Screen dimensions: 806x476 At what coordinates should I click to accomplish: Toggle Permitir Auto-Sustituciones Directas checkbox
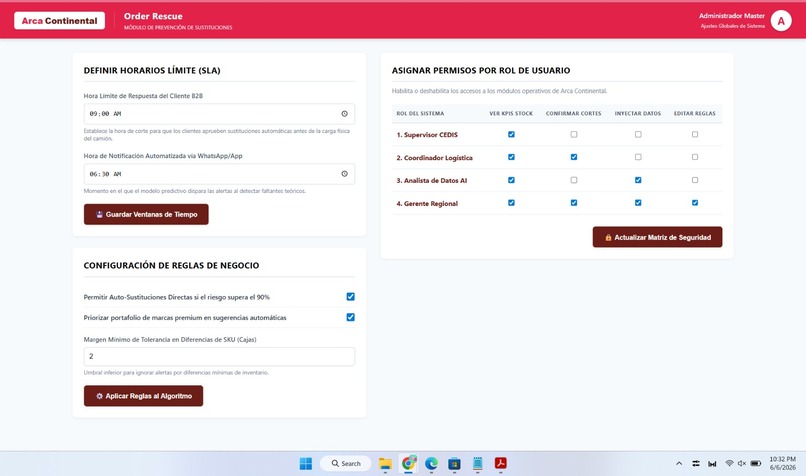(351, 297)
